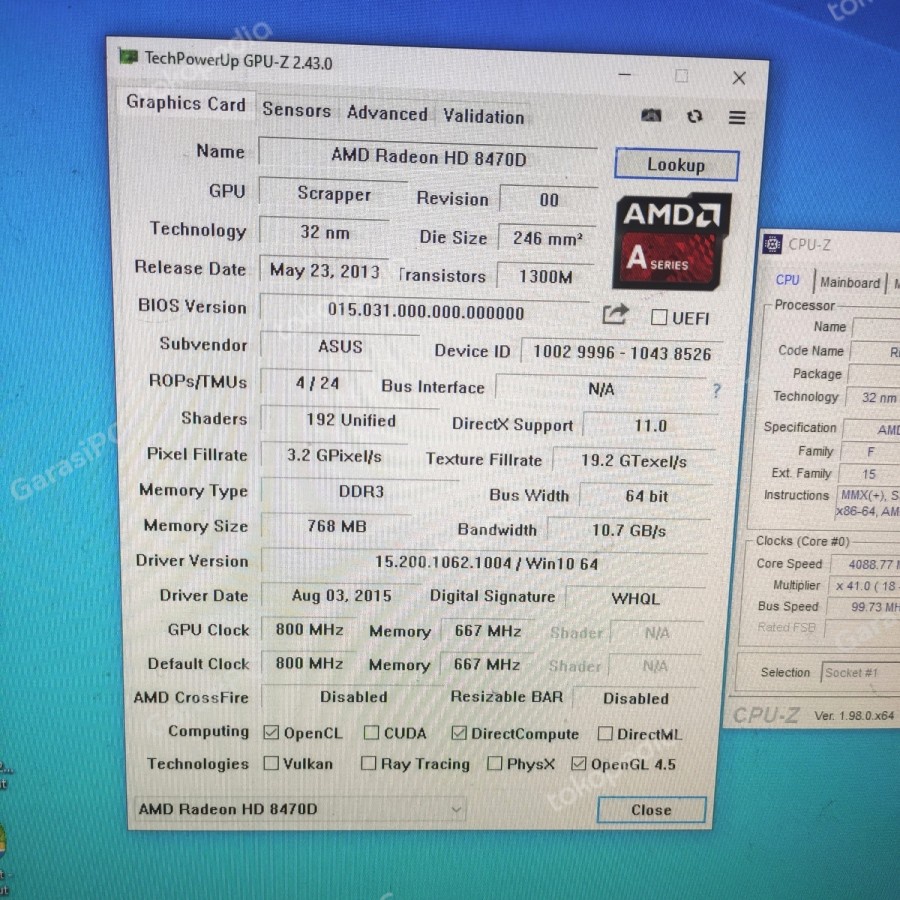The height and width of the screenshot is (900, 900).
Task: Click the CPU-Z title bar icon
Action: tap(773, 244)
